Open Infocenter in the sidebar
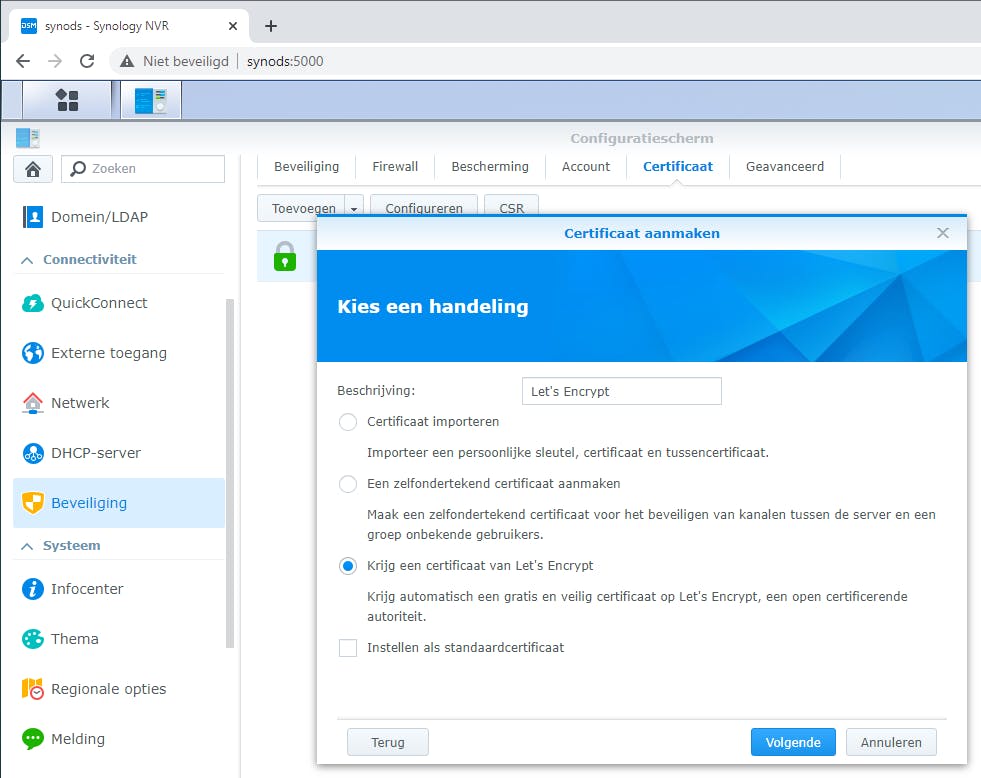Screen dimensions: 981x778 [119, 589]
